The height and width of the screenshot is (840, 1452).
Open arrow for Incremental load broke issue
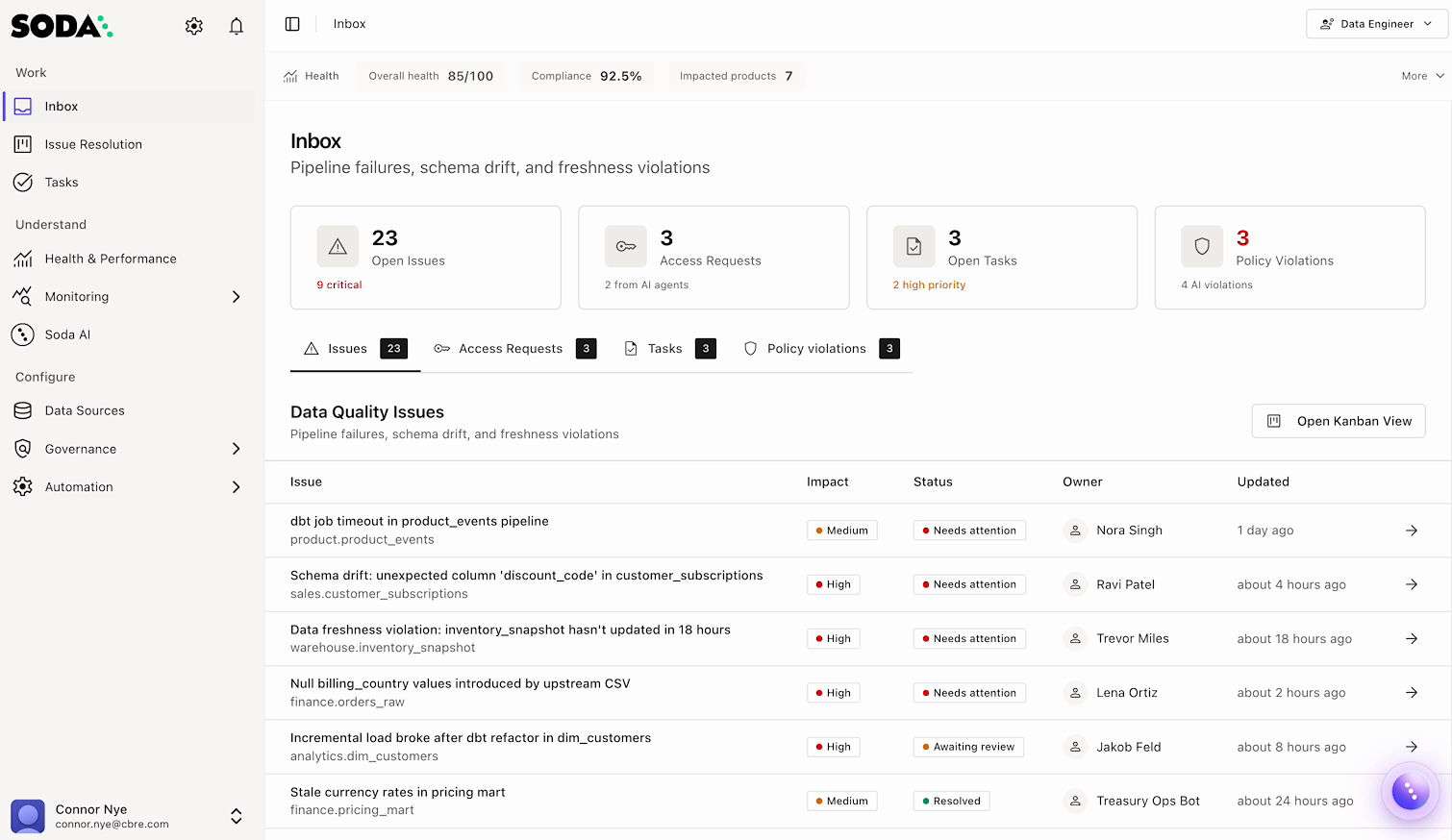pyautogui.click(x=1412, y=747)
